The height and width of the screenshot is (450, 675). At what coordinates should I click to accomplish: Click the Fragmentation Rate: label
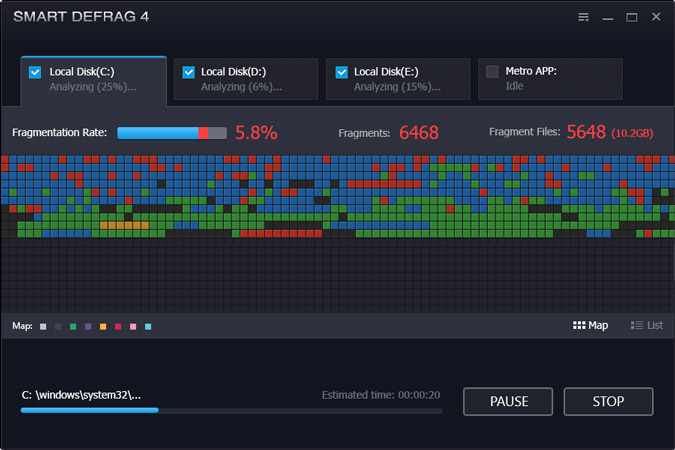tap(59, 132)
